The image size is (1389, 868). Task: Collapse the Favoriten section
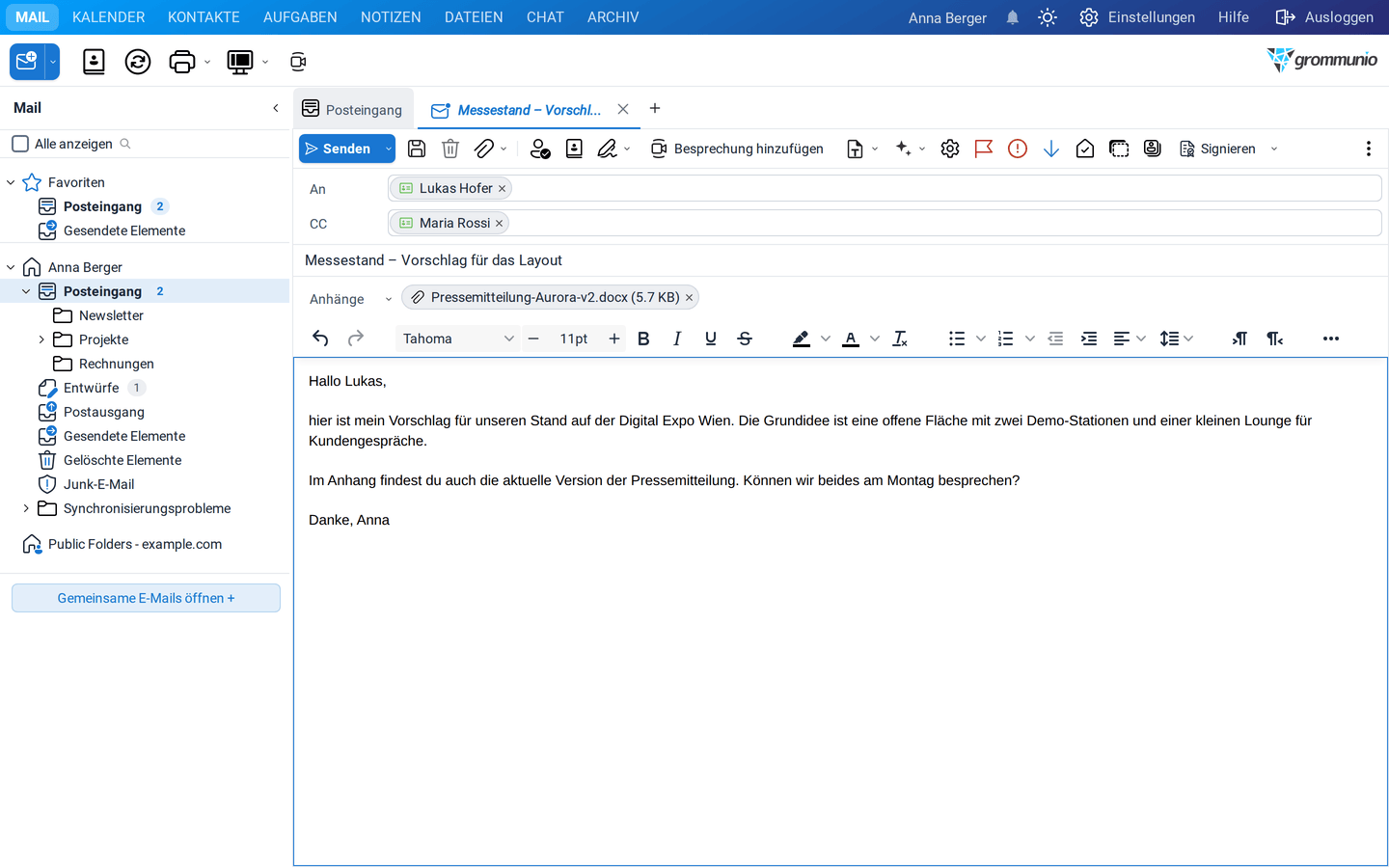(x=11, y=182)
